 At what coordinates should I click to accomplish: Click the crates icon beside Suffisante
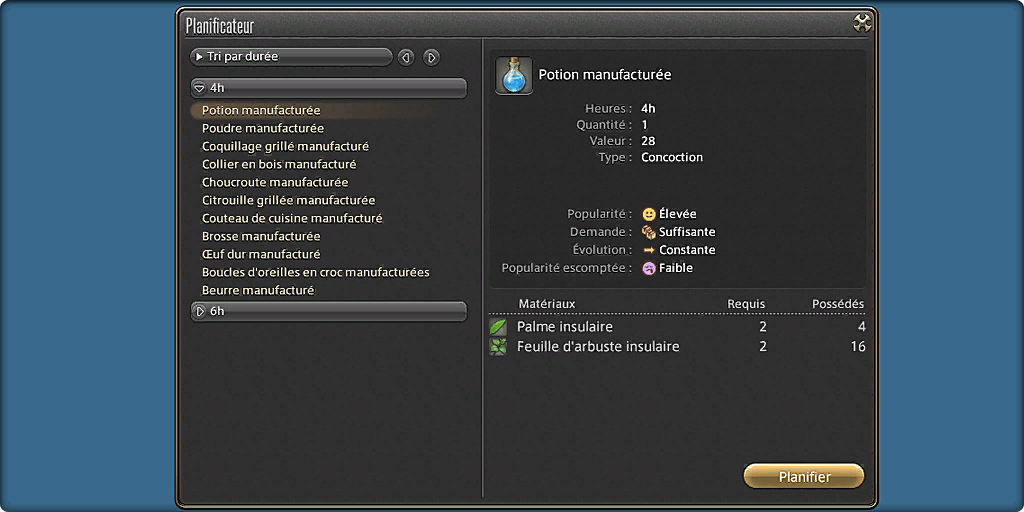(648, 232)
